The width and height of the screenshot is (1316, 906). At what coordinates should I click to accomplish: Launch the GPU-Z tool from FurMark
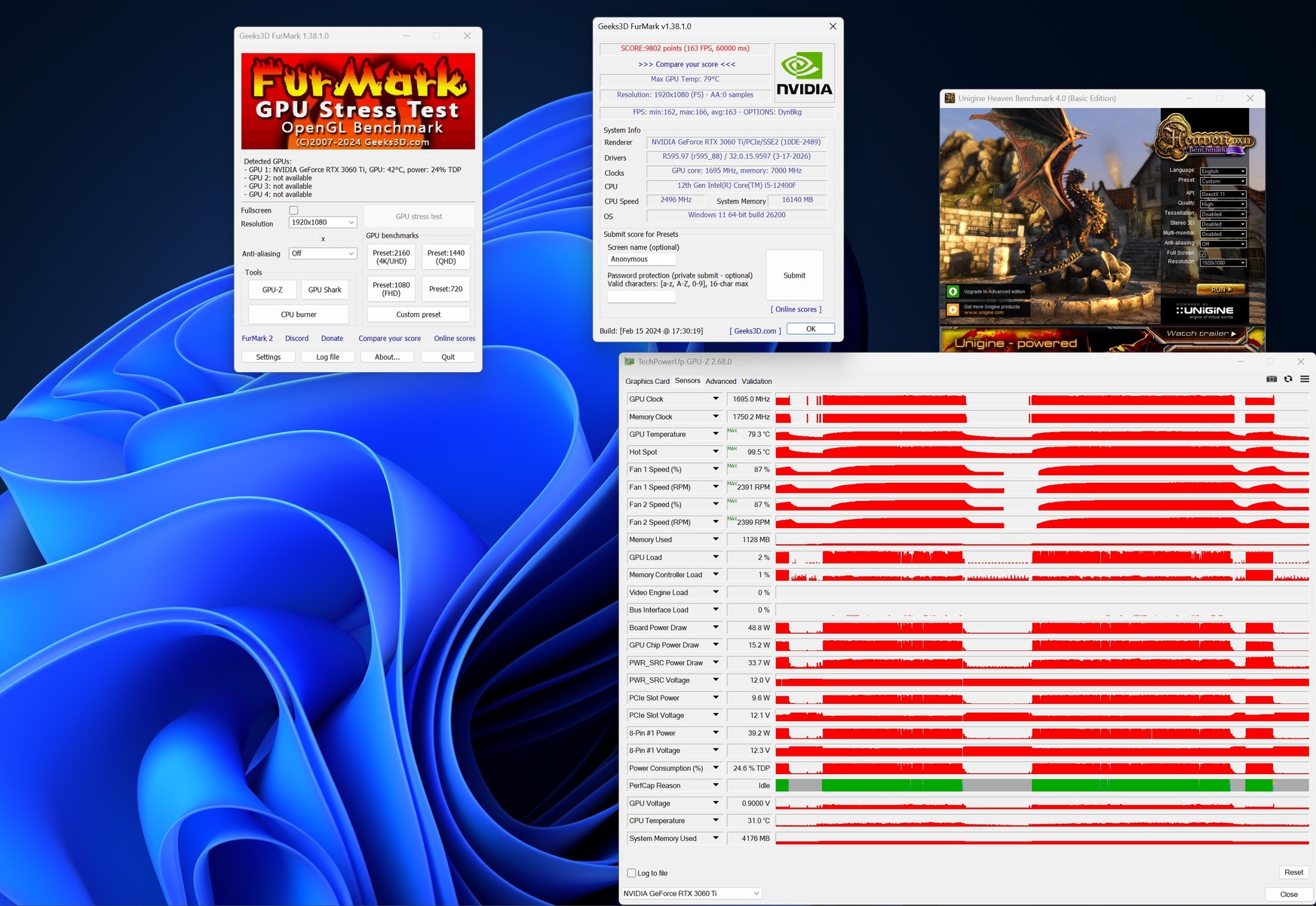point(272,290)
